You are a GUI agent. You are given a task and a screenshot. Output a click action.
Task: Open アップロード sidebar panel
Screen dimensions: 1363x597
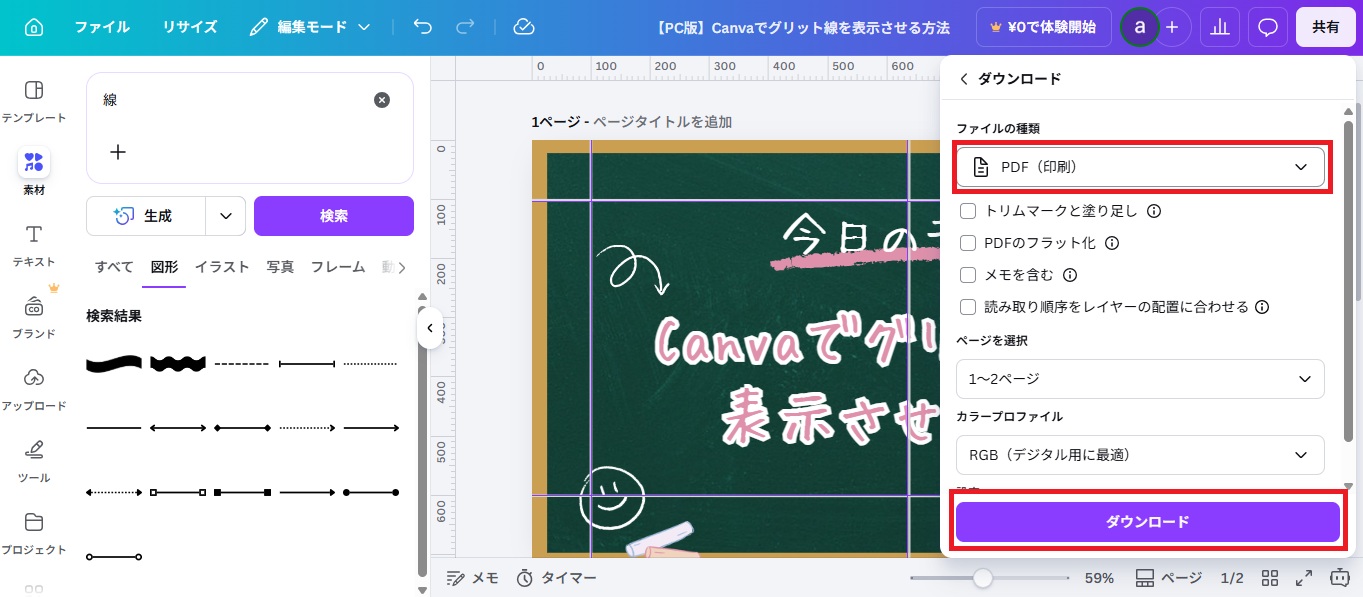click(x=34, y=389)
